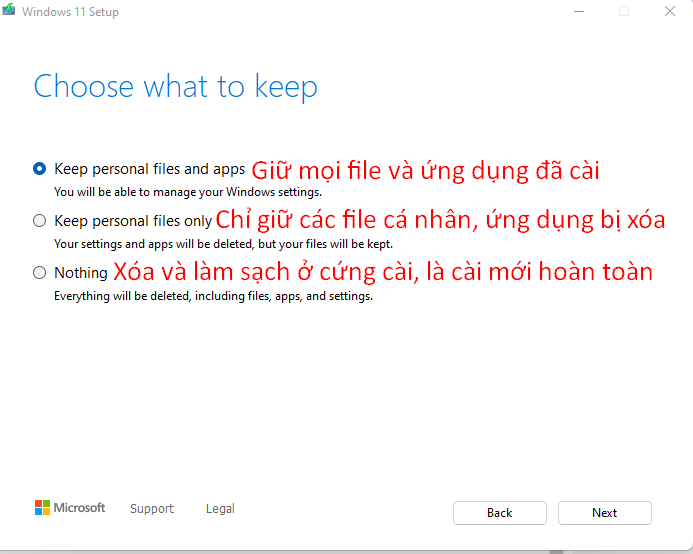Screen dimensions: 693x554
Task: Click the 'Choose what to keep' heading
Action: point(175,86)
